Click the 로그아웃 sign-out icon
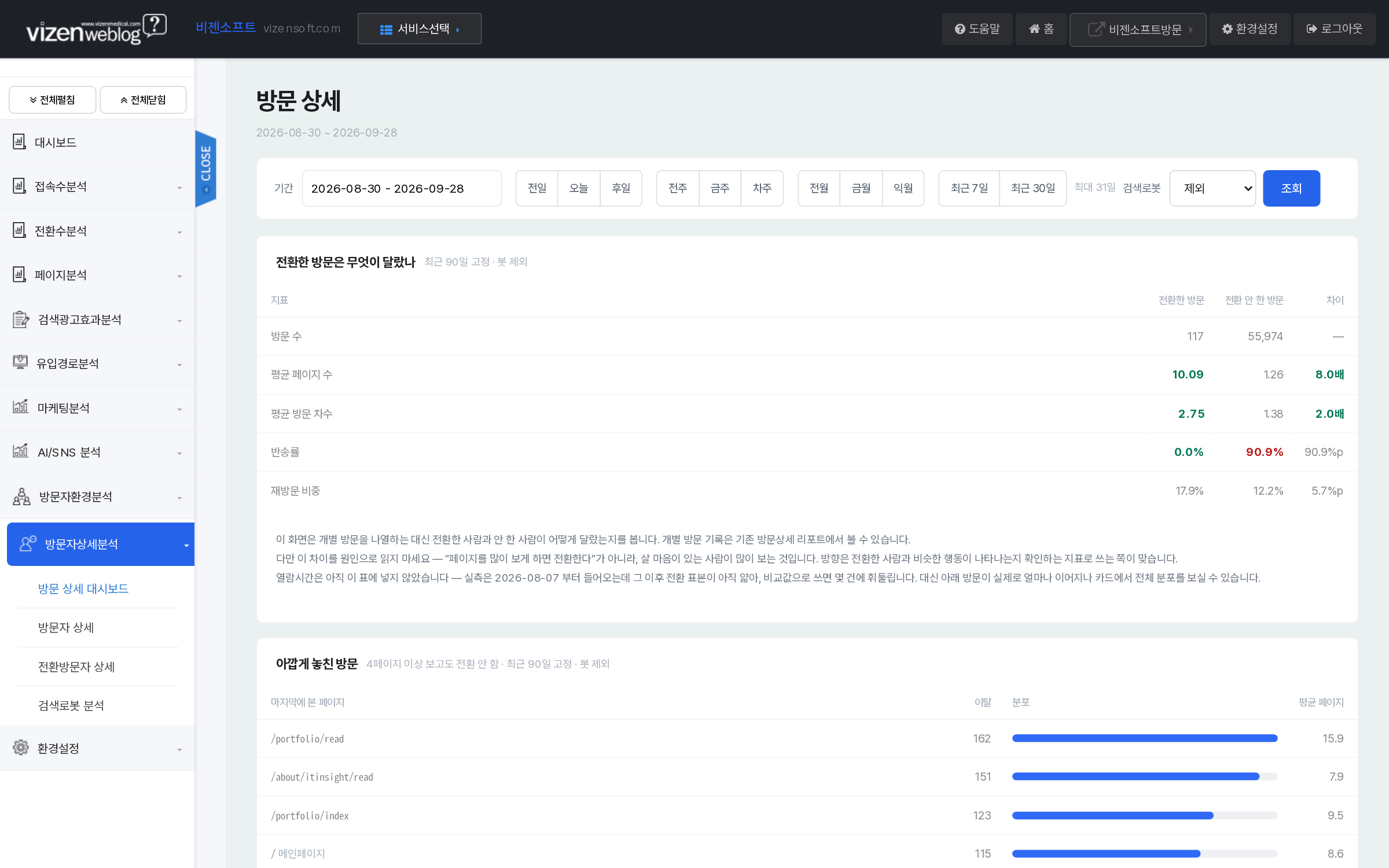The height and width of the screenshot is (868, 1389). click(1312, 29)
